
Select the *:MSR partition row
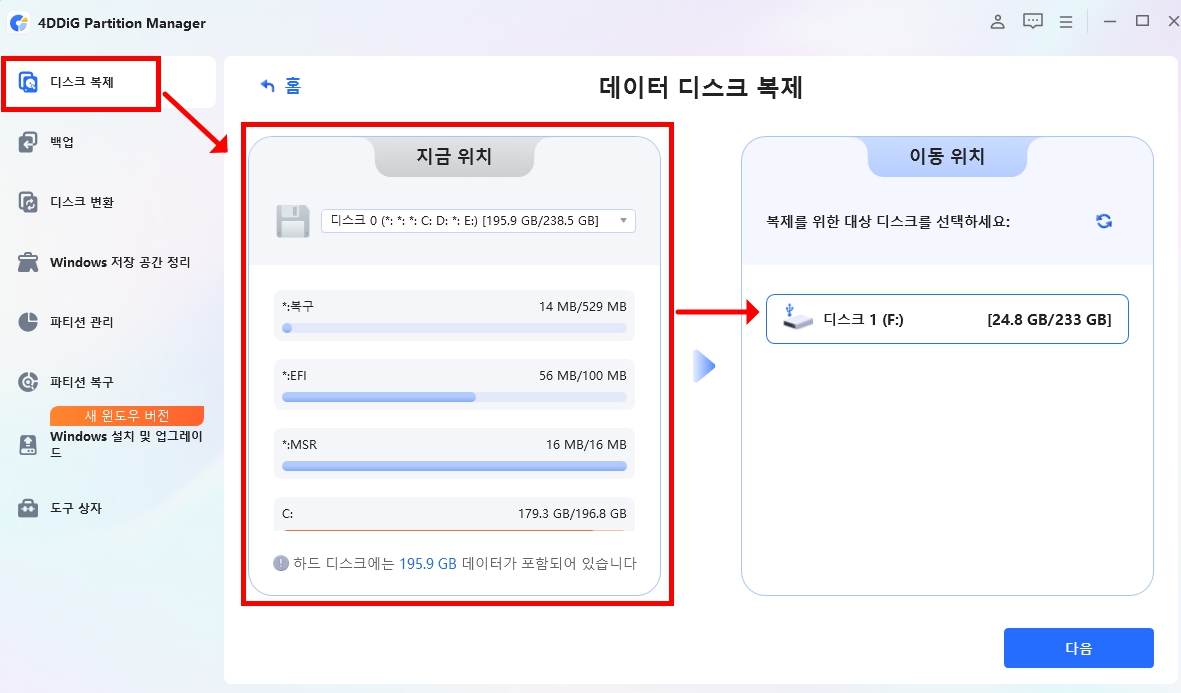(x=454, y=453)
